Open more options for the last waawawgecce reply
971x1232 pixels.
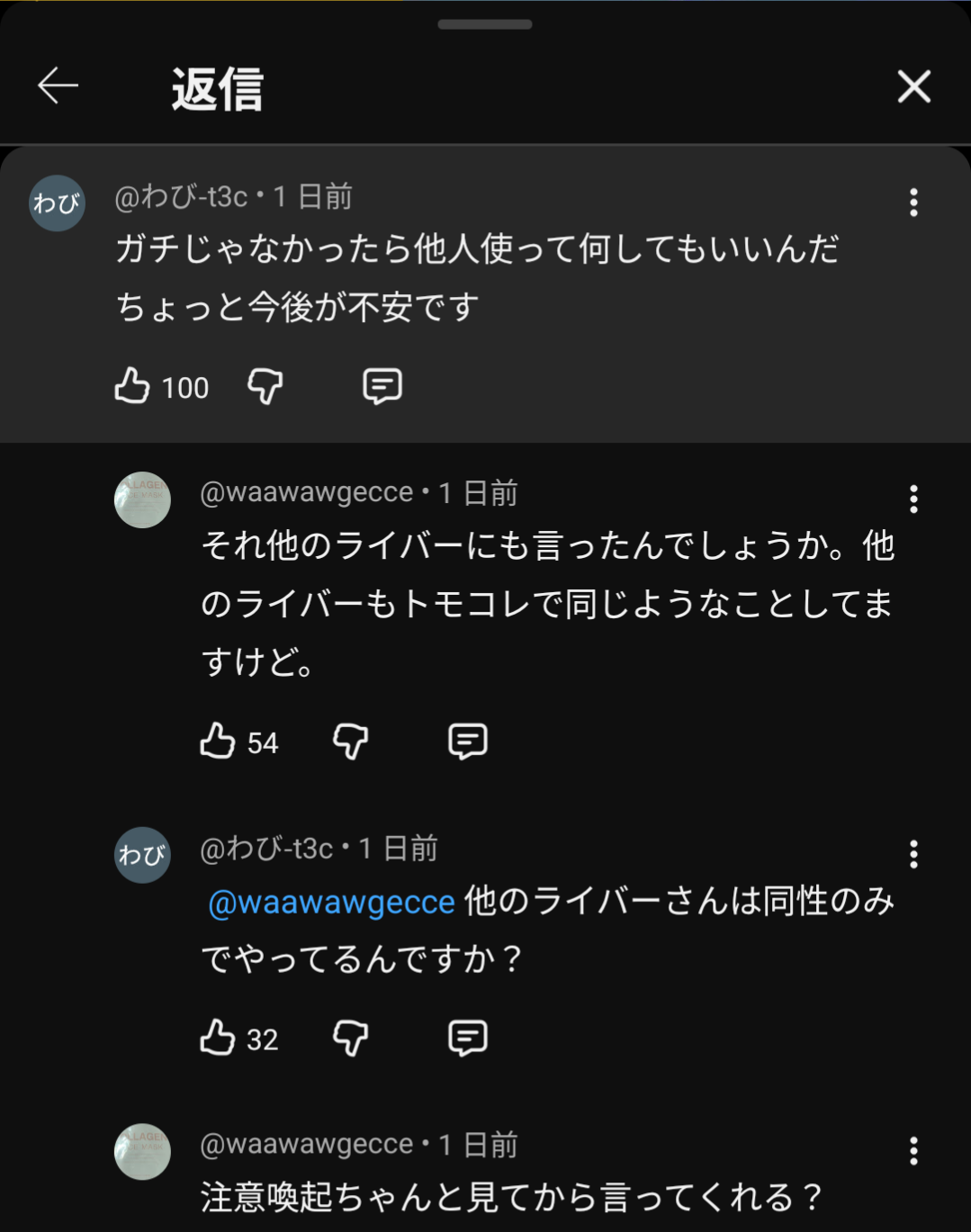click(913, 1150)
